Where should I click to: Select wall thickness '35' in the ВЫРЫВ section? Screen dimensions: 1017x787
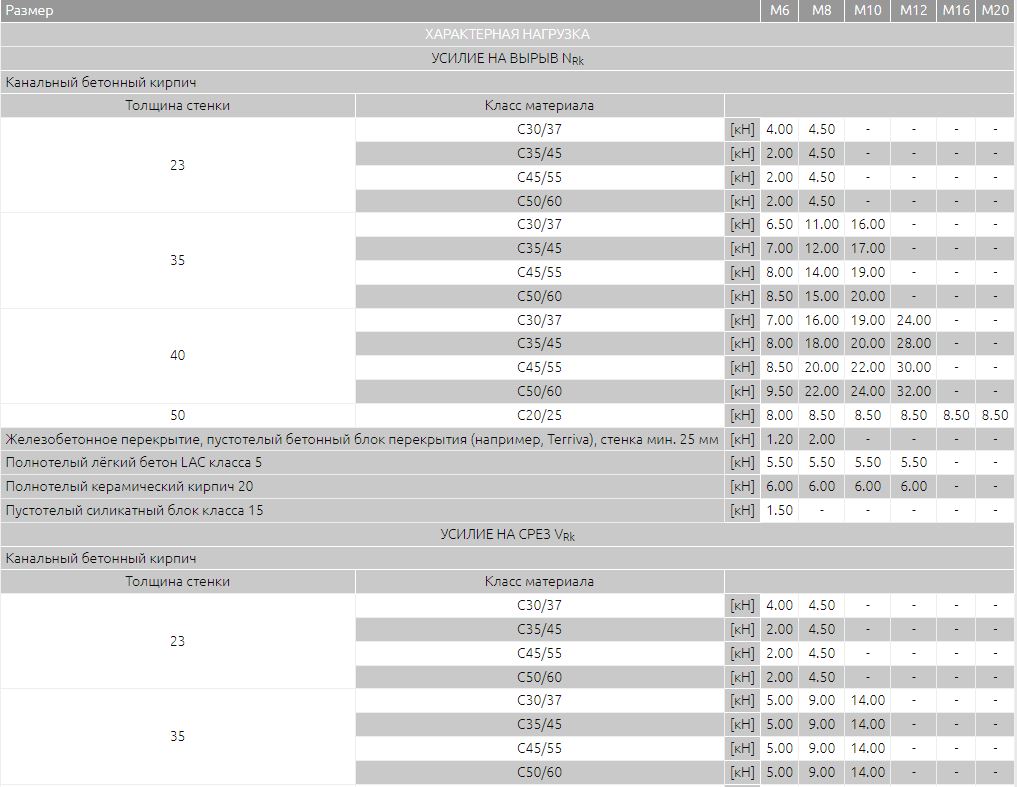[x=178, y=260]
